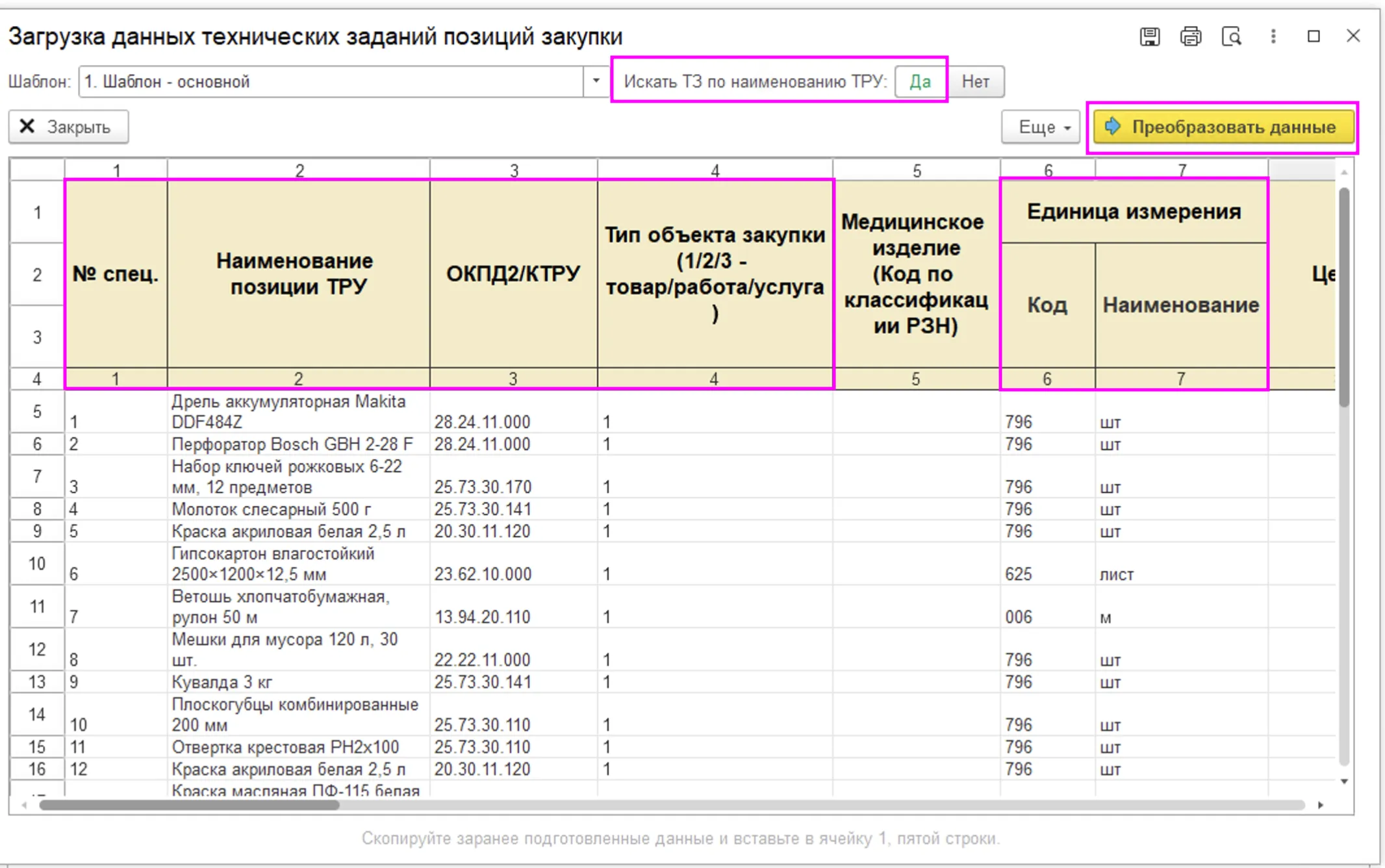Select column header number 5
The image size is (1385, 868).
[916, 171]
